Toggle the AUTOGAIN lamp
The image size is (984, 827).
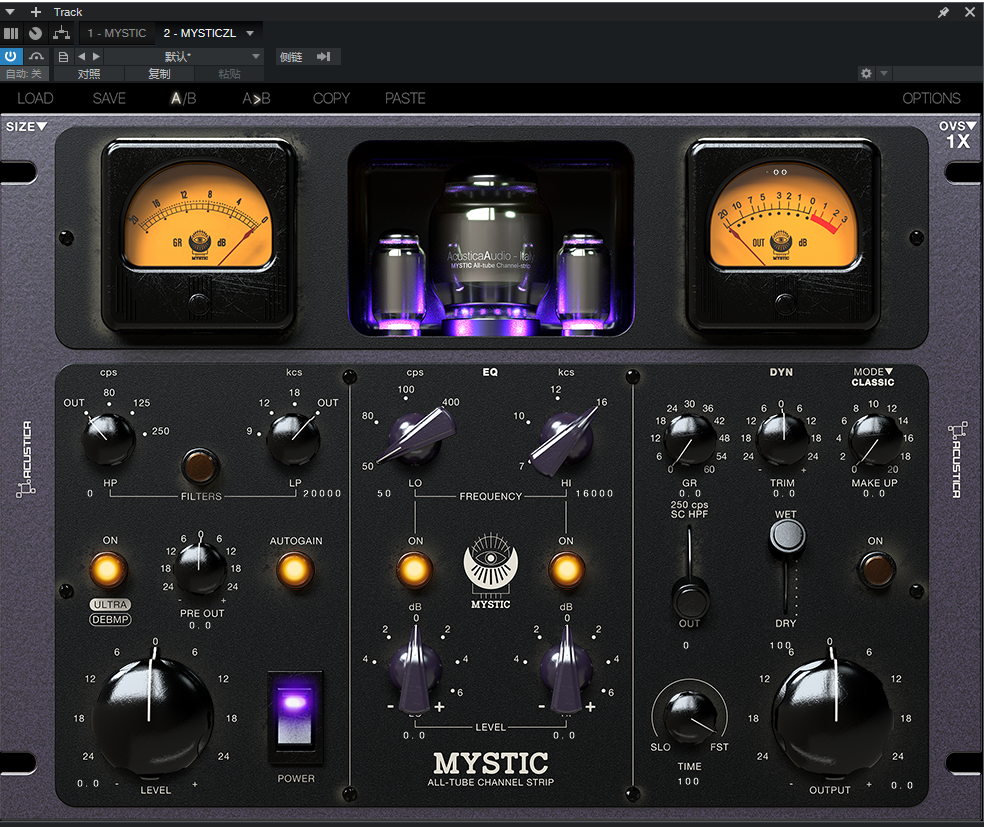(294, 570)
